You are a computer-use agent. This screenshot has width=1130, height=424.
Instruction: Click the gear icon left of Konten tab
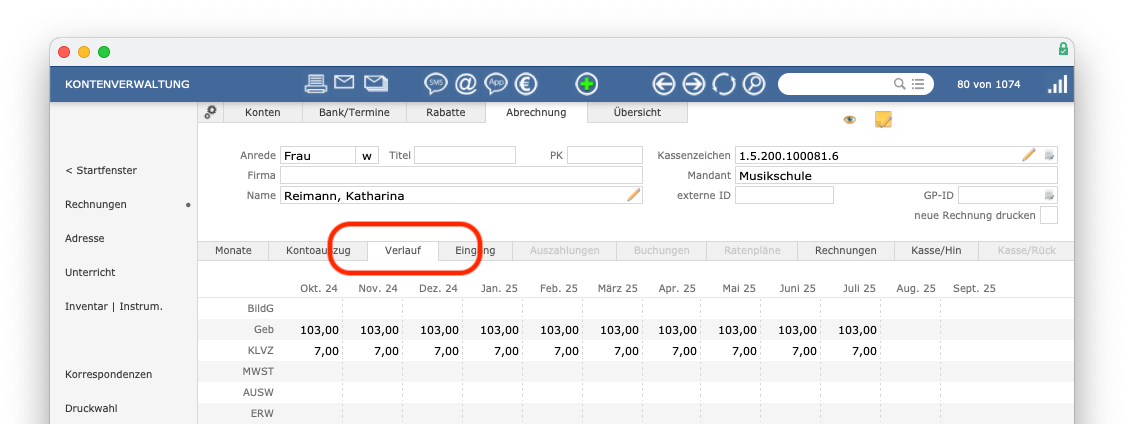tap(210, 112)
